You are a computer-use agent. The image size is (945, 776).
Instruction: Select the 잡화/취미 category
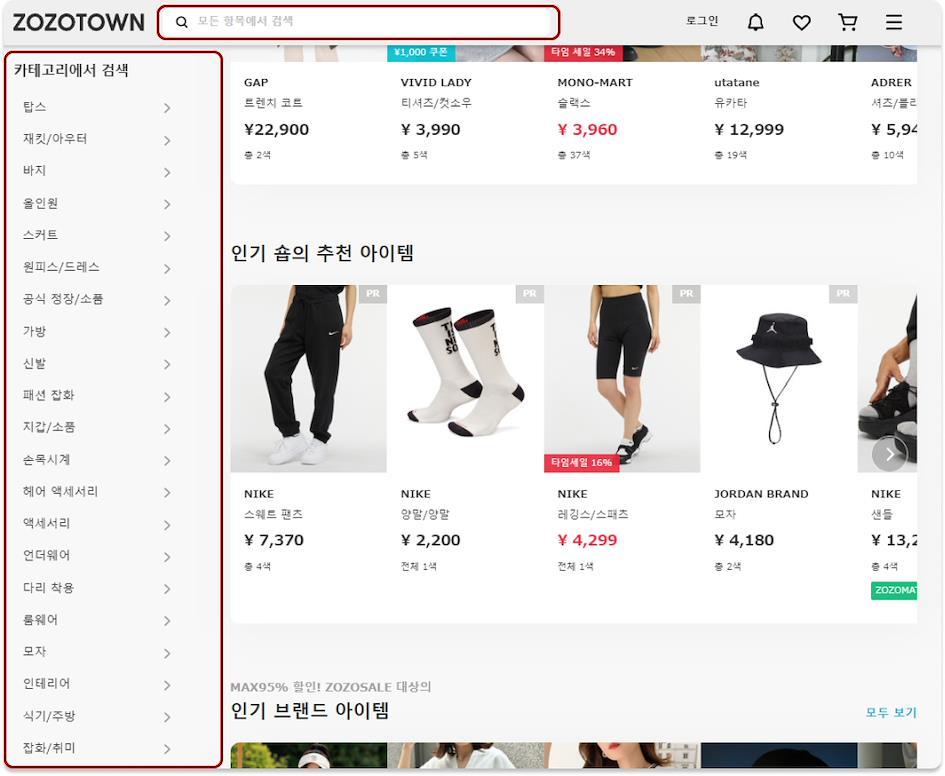coord(49,748)
